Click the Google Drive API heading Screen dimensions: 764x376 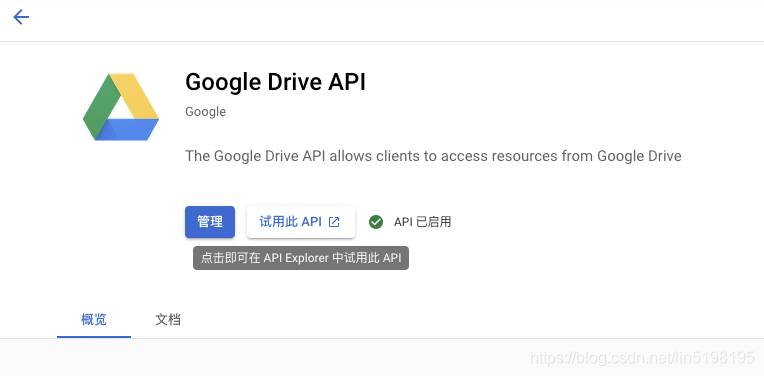[275, 82]
